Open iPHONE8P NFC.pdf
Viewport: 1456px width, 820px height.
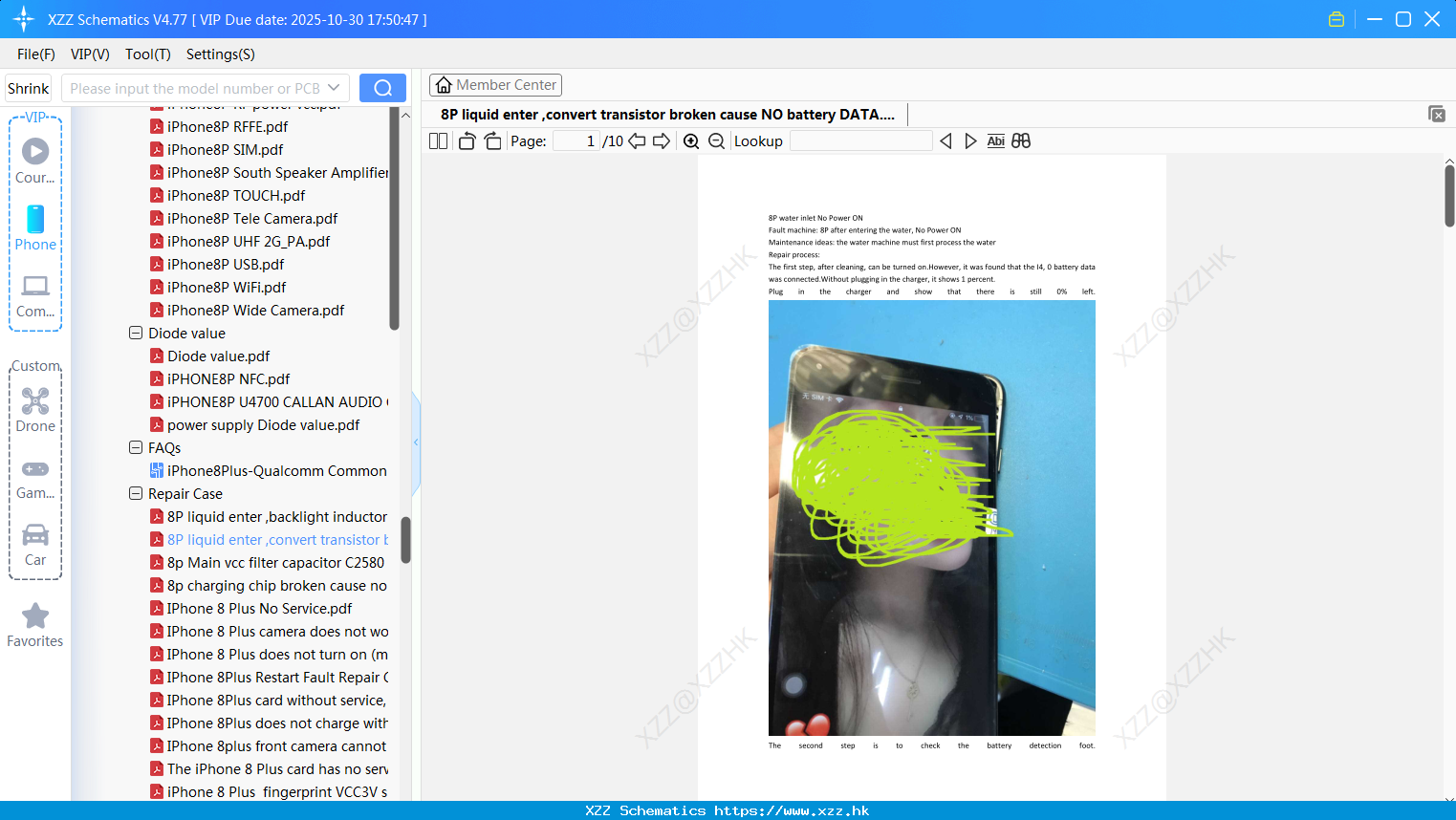click(228, 378)
